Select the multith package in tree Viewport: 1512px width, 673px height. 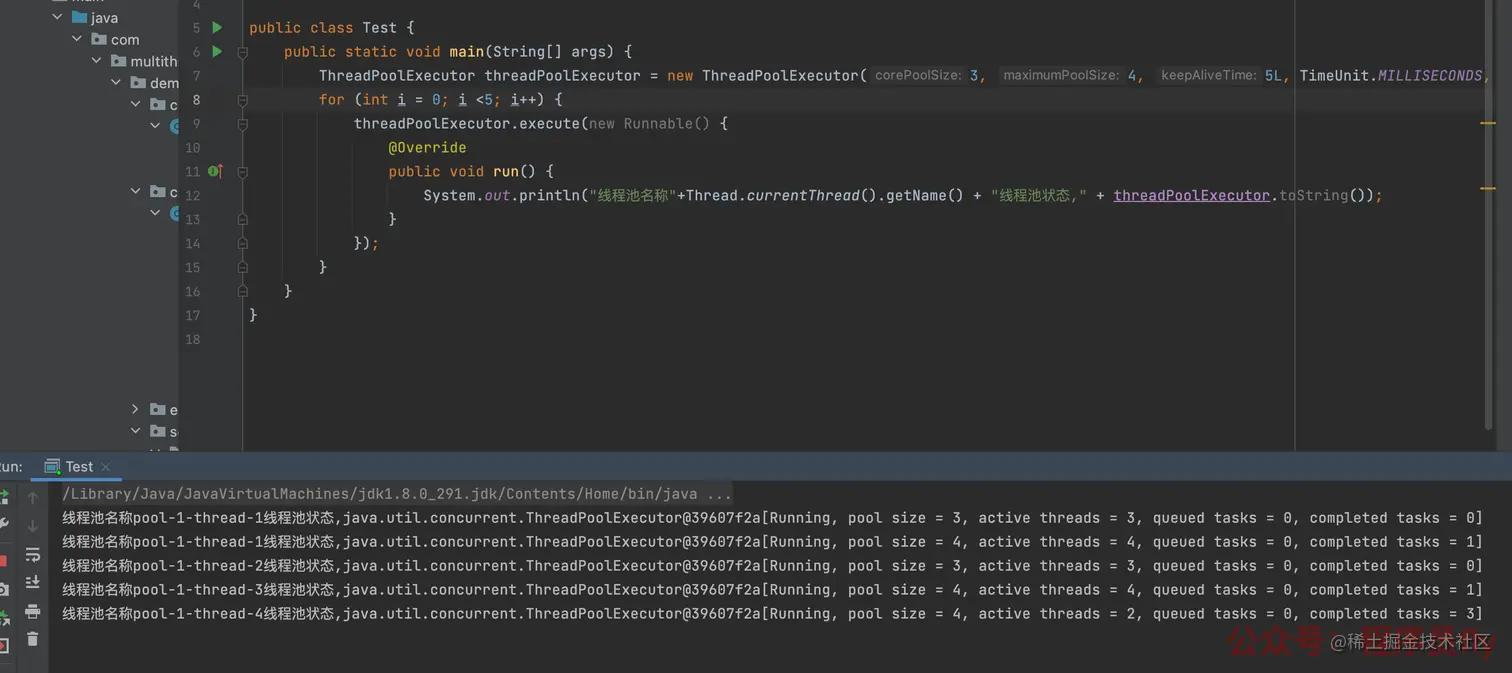[153, 62]
